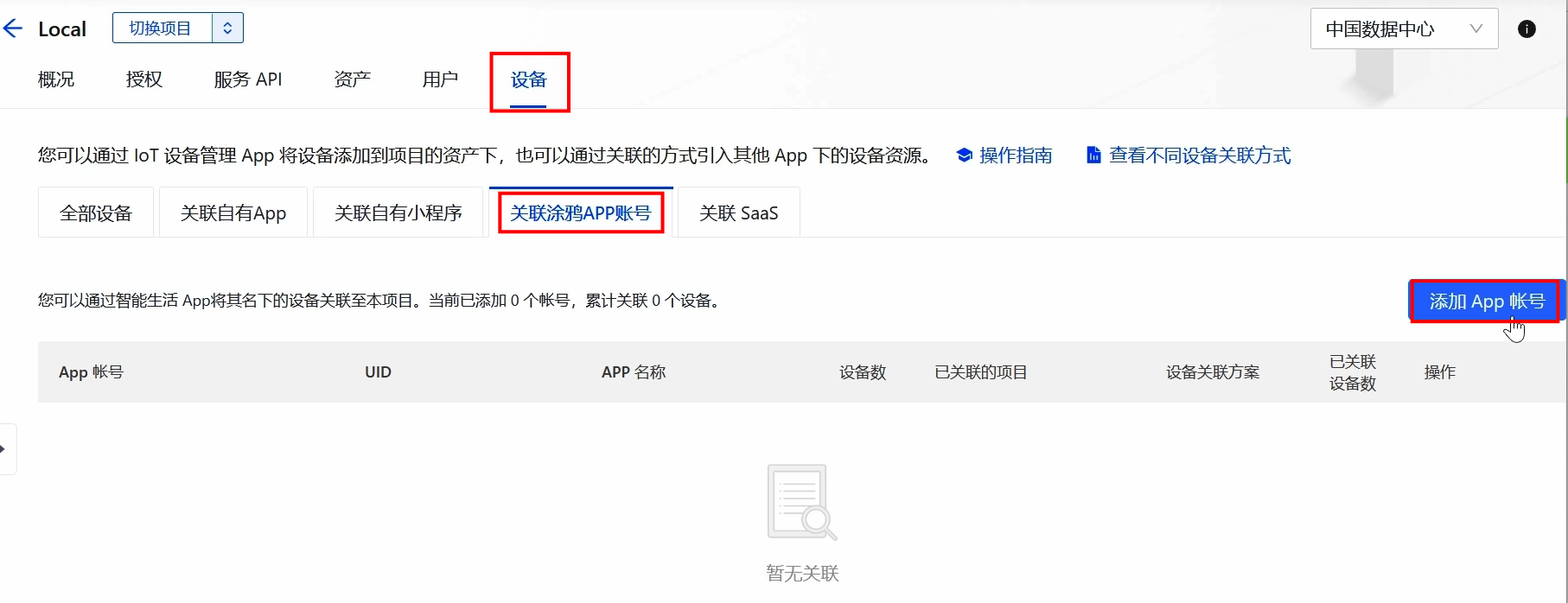
Task: Go to the 服务 API tab
Action: (x=248, y=79)
